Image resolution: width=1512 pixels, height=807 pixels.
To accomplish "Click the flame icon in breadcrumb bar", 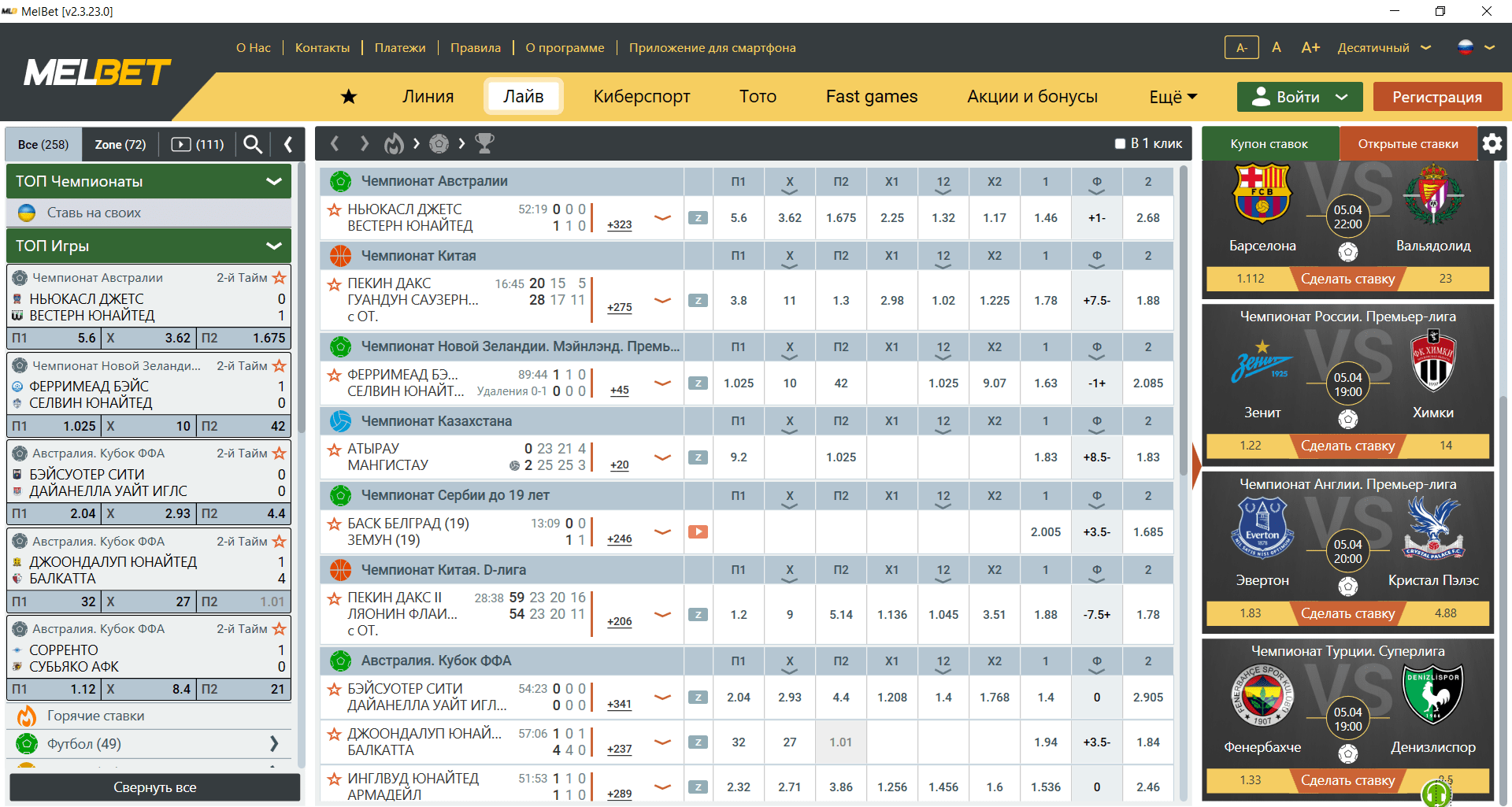I will [394, 143].
